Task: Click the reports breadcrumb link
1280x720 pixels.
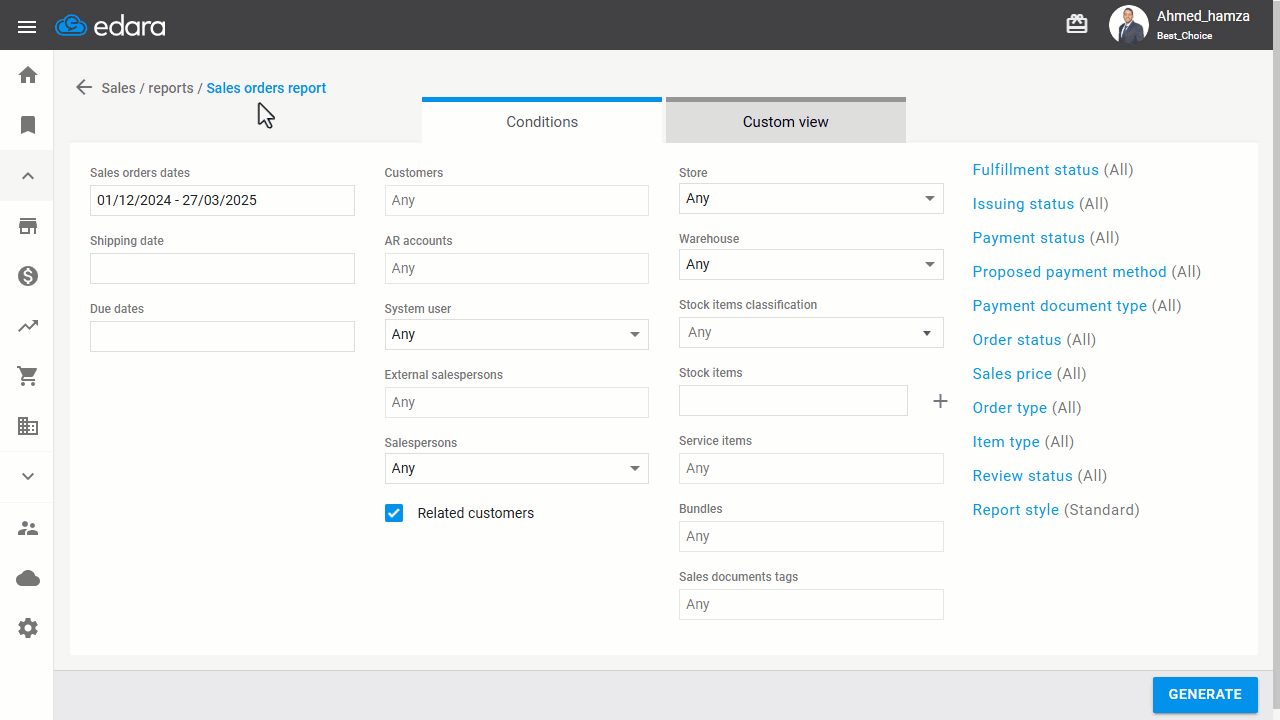Action: (171, 88)
